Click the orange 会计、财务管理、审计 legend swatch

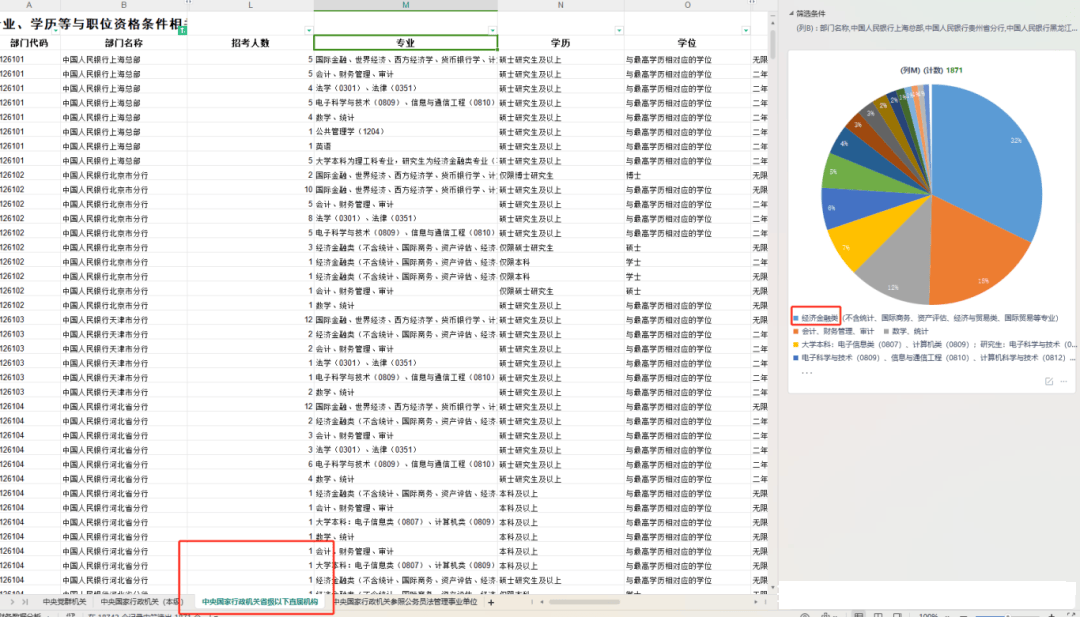[x=796, y=331]
